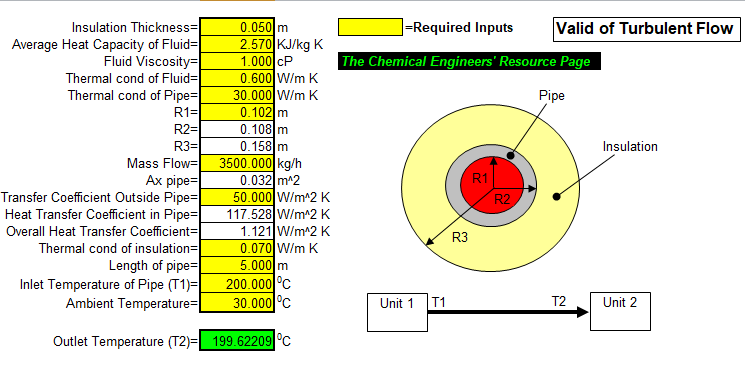745x378 pixels.
Task: Click the Valid of Turbulent Flow box
Action: tap(646, 29)
